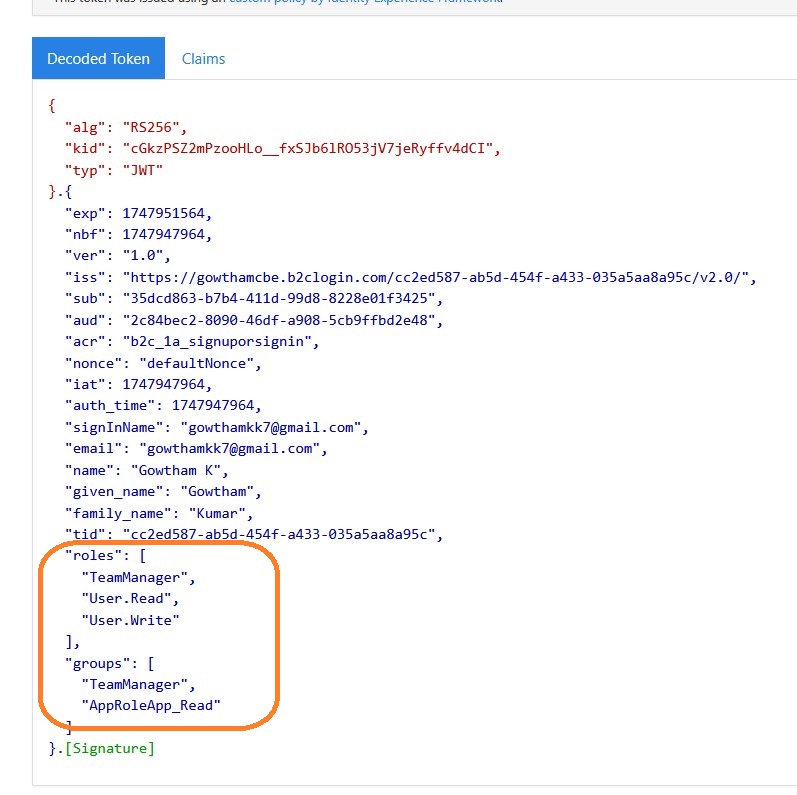Switch to the Claims tab
The width and height of the screenshot is (797, 795).
[203, 58]
